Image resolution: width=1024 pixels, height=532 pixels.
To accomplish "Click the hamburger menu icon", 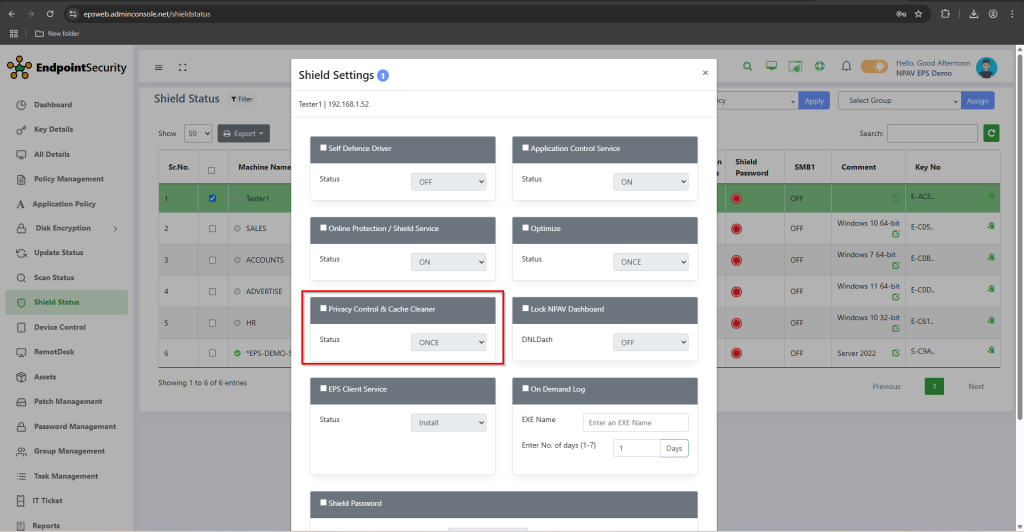I will coord(158,68).
